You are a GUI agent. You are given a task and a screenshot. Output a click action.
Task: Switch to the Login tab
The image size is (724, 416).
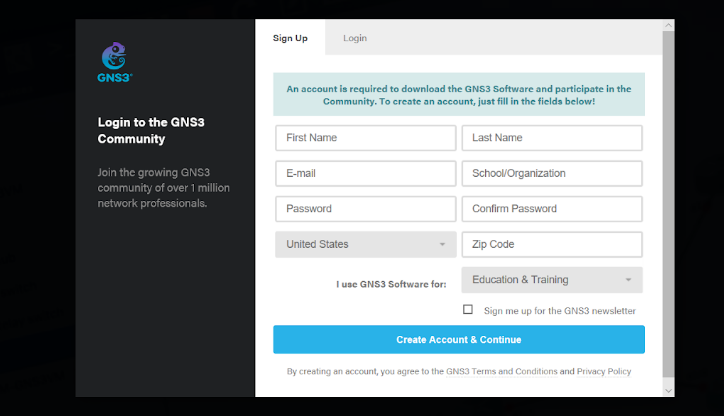point(355,38)
